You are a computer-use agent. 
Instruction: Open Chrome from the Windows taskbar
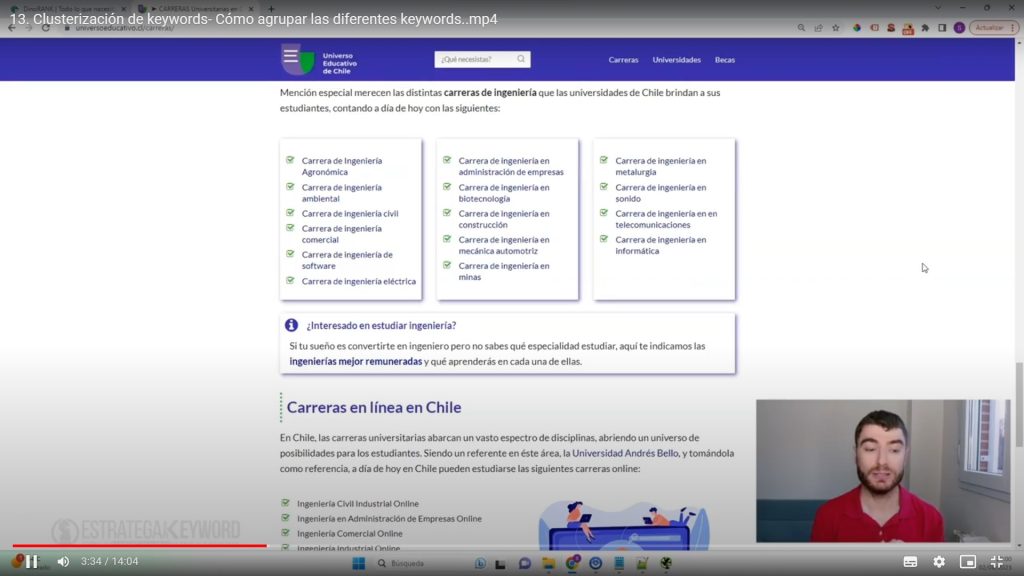coord(571,563)
